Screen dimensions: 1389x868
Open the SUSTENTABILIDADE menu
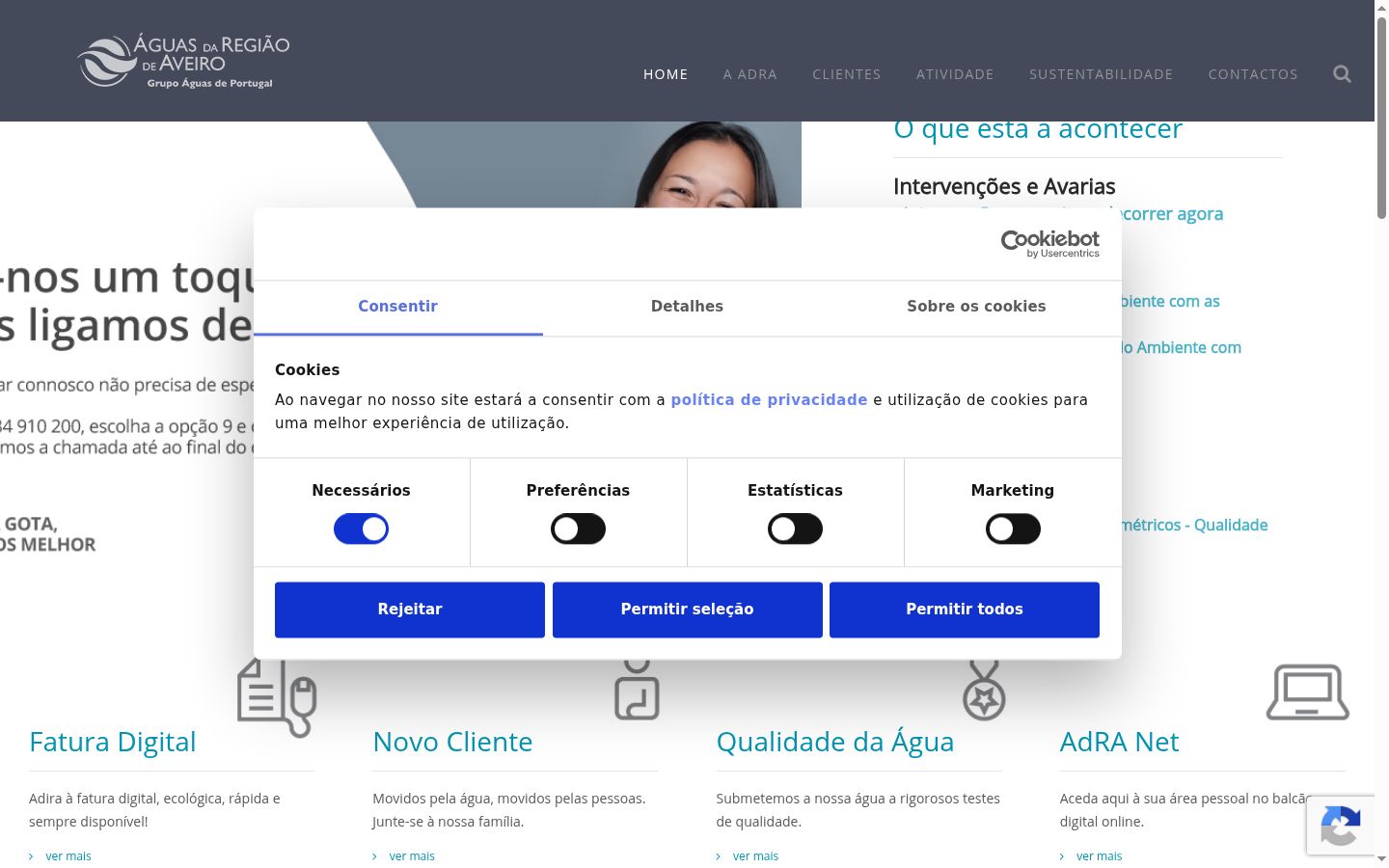(1102, 74)
